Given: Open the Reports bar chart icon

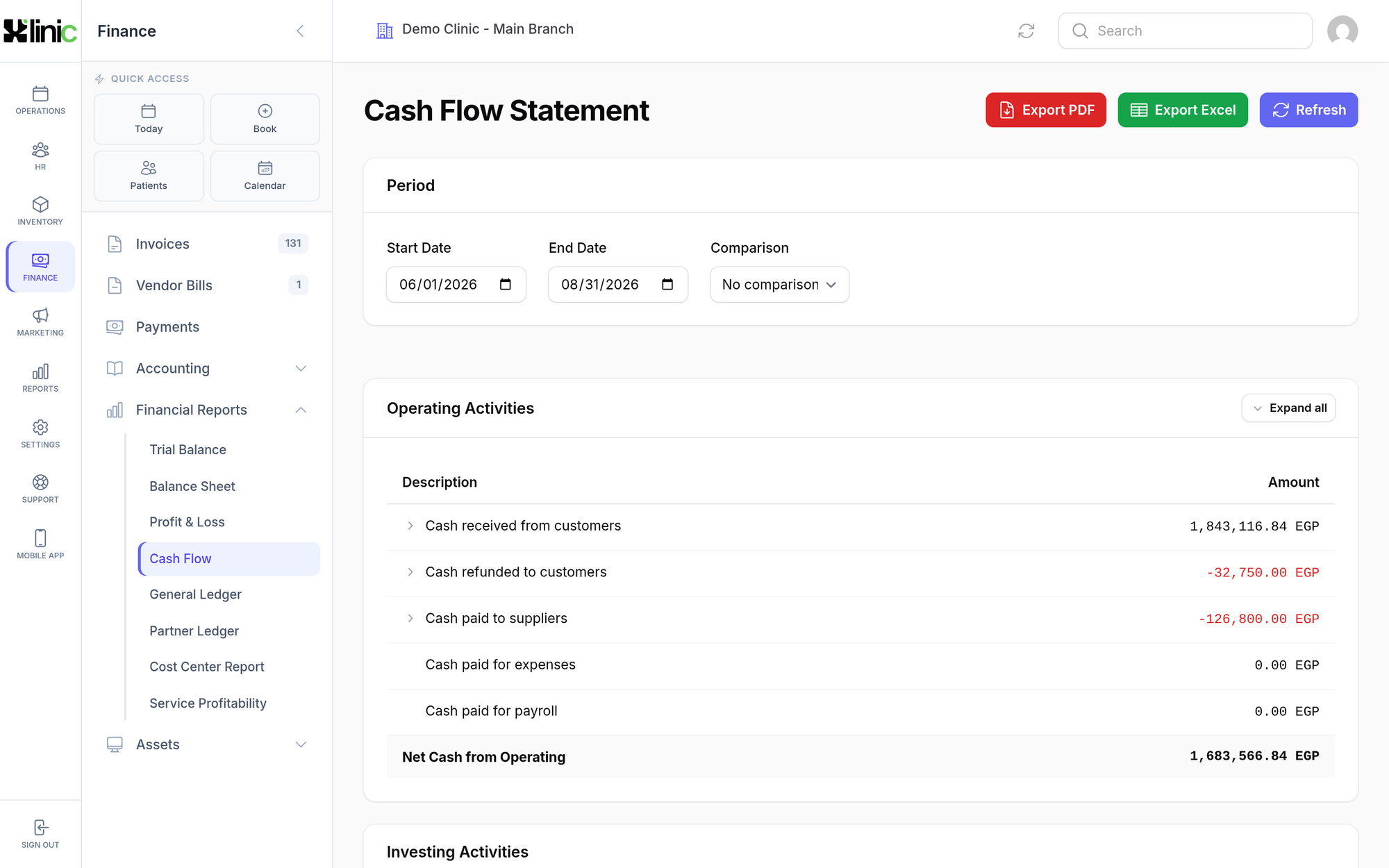Looking at the screenshot, I should pos(40,372).
